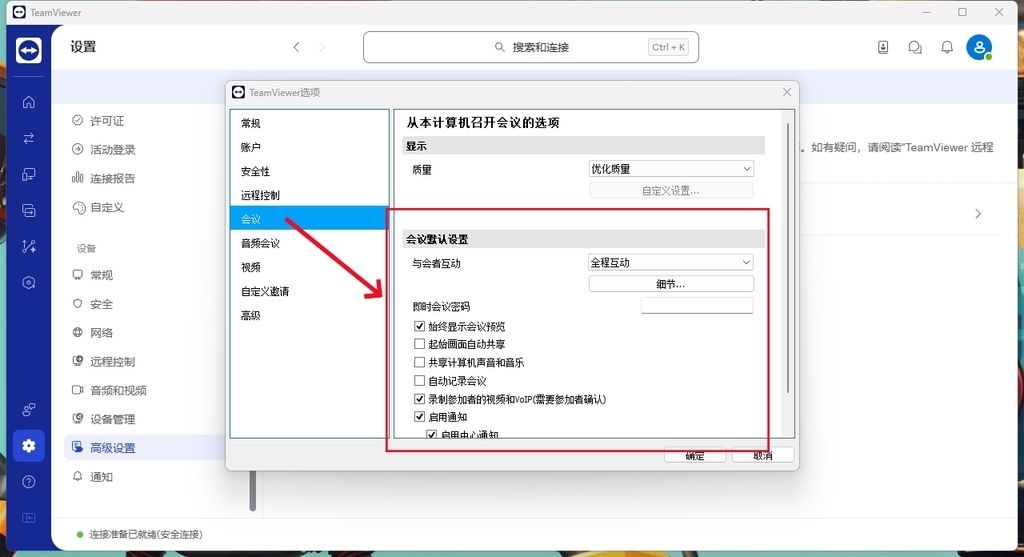Open the devices monitor sidebar icon
Screen dimensions: 1024x557
(29, 174)
